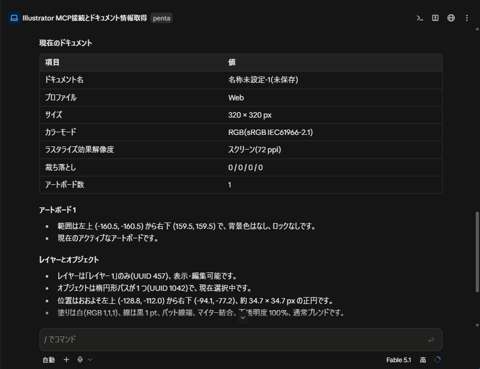Screen dimensions: 480x369
Task: Click the 'penta' tag badge
Action: pyautogui.click(x=161, y=18)
